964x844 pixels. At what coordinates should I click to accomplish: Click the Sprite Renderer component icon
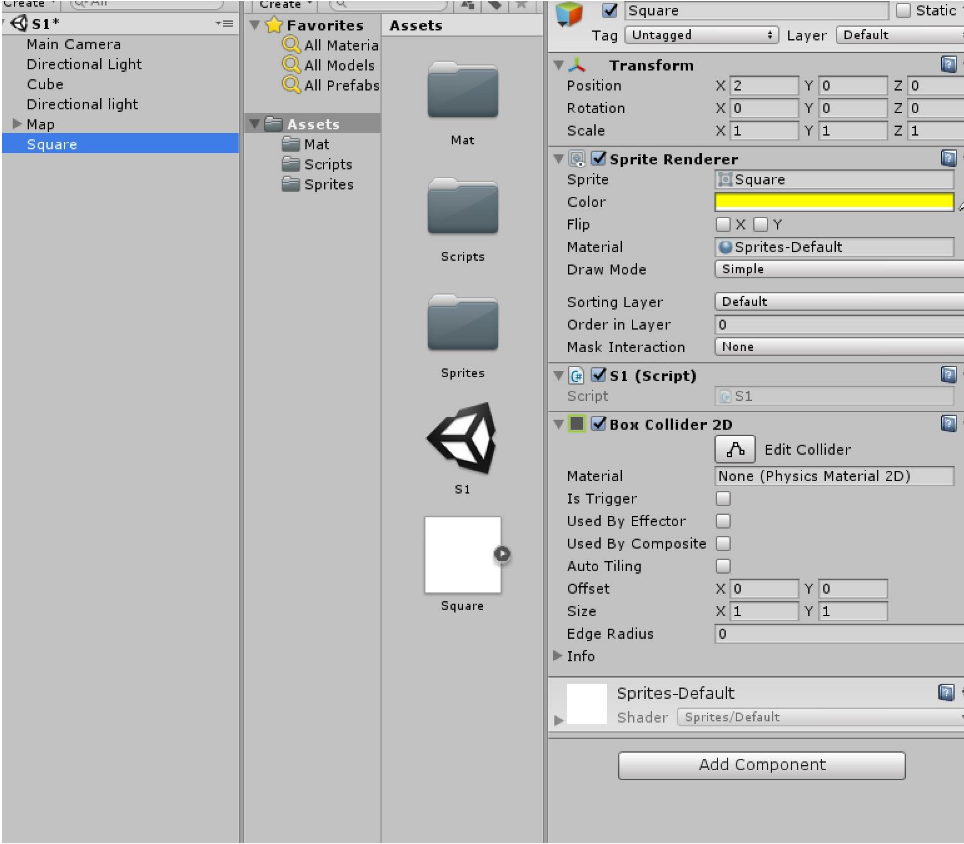577,159
